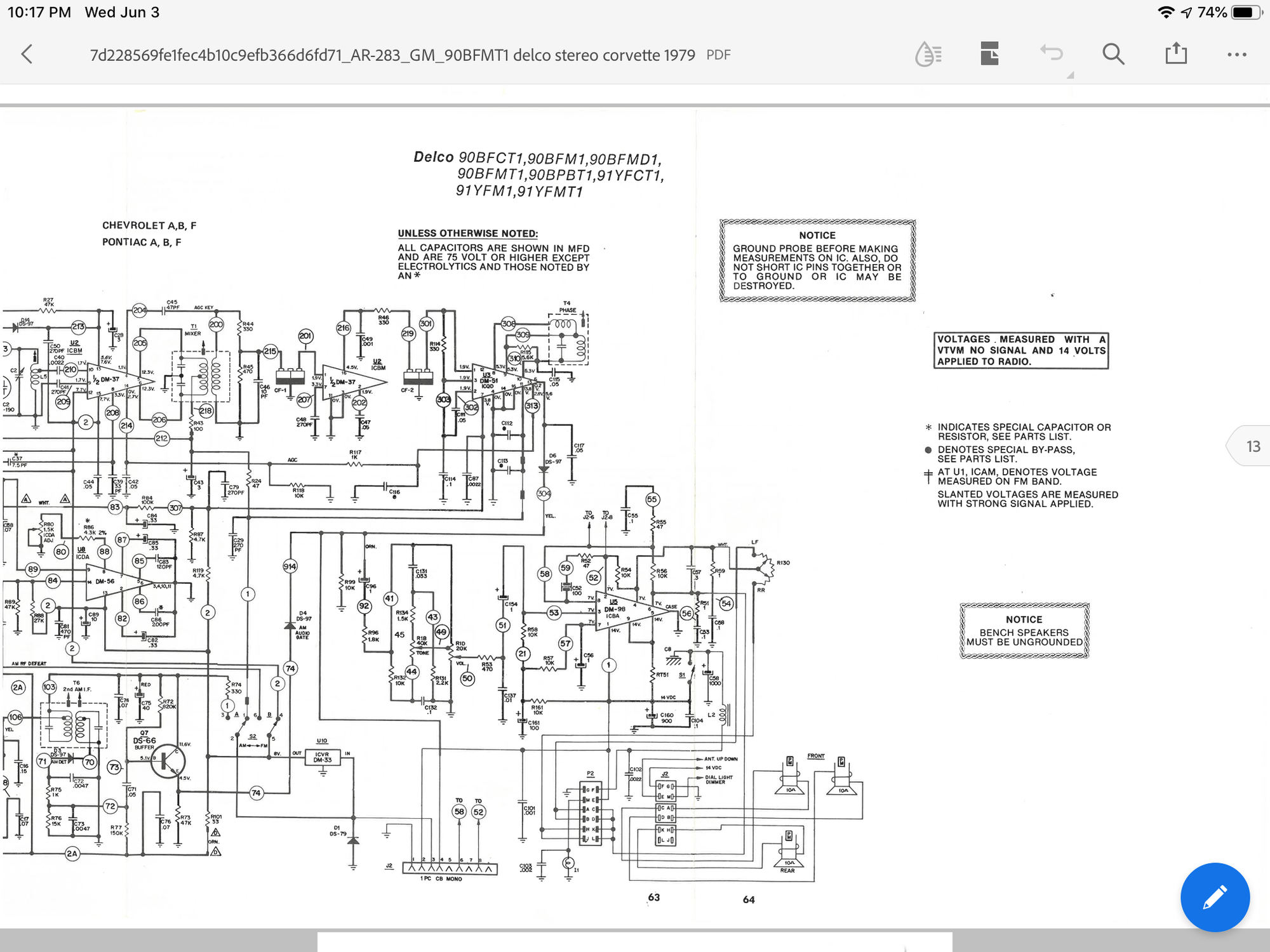
Task: Tap the page number 64 label
Action: pos(749,899)
